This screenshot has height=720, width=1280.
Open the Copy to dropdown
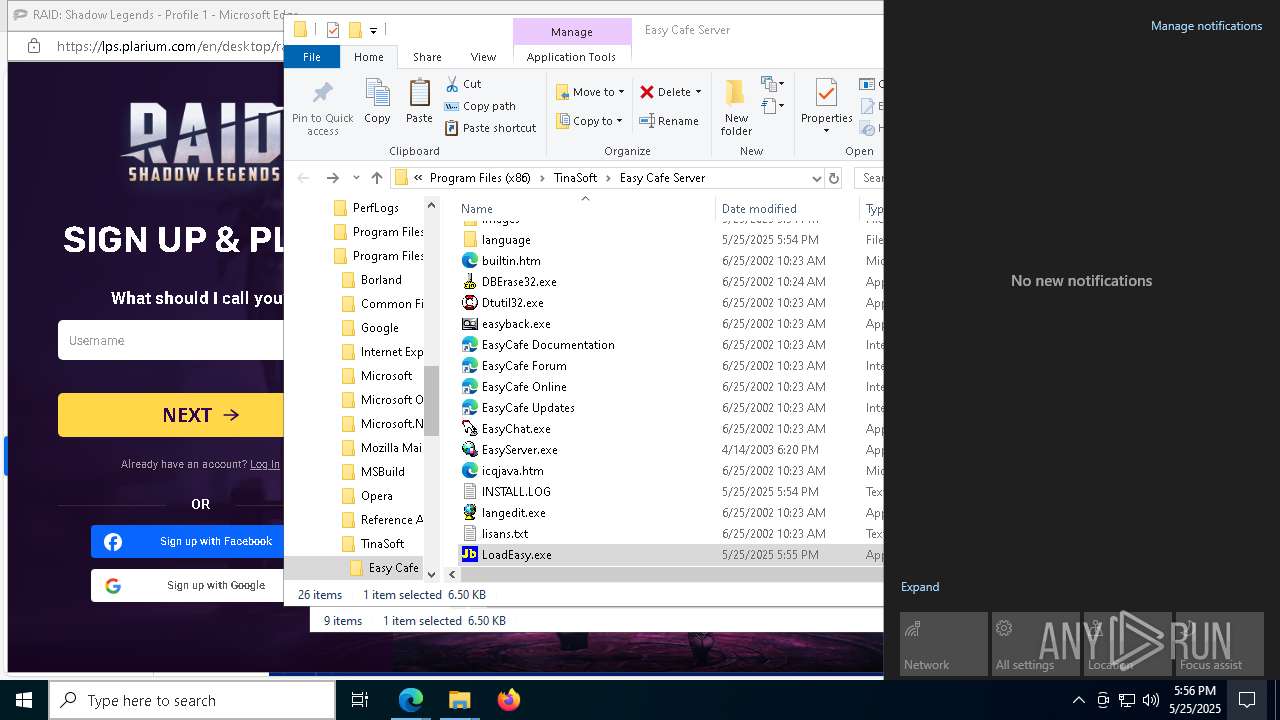coord(589,121)
